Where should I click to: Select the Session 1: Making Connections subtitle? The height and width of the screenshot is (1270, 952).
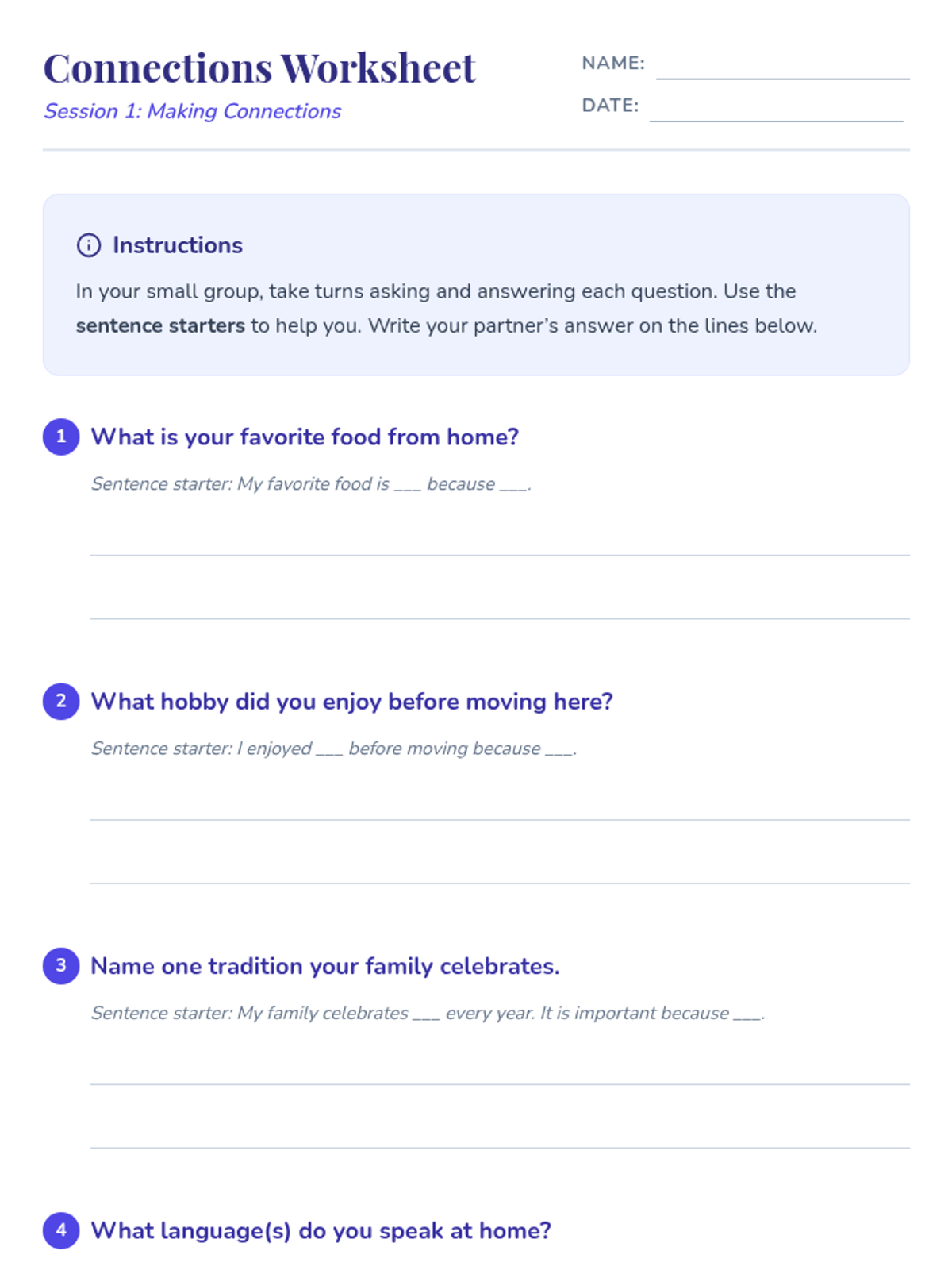(x=193, y=111)
